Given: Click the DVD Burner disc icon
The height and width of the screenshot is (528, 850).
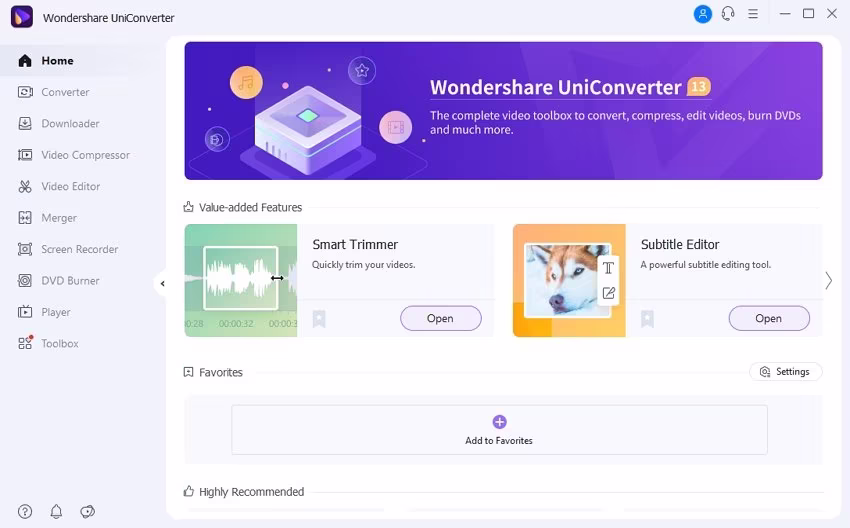Looking at the screenshot, I should coord(25,281).
